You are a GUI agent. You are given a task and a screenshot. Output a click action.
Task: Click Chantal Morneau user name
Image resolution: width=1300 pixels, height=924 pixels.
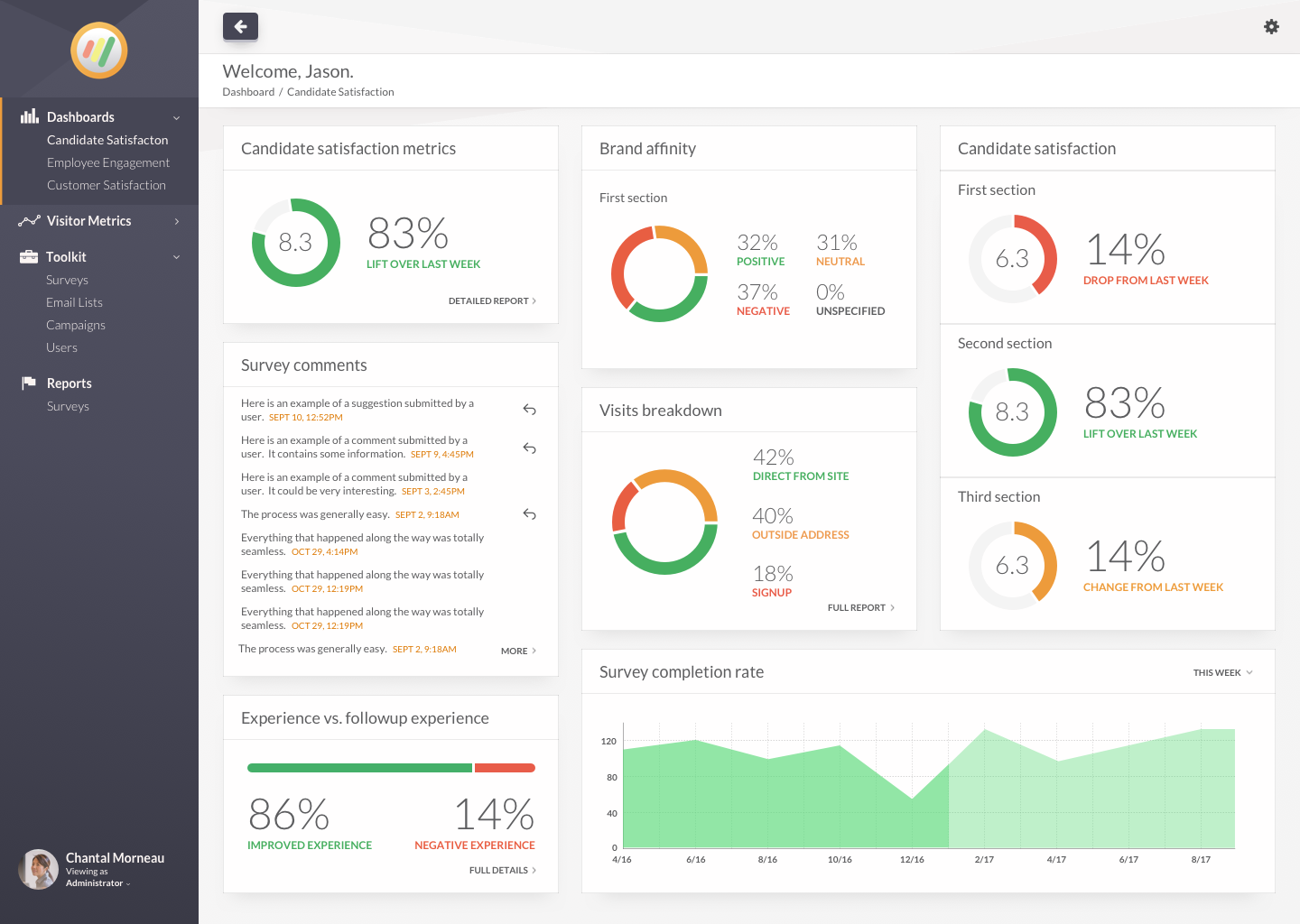(115, 858)
